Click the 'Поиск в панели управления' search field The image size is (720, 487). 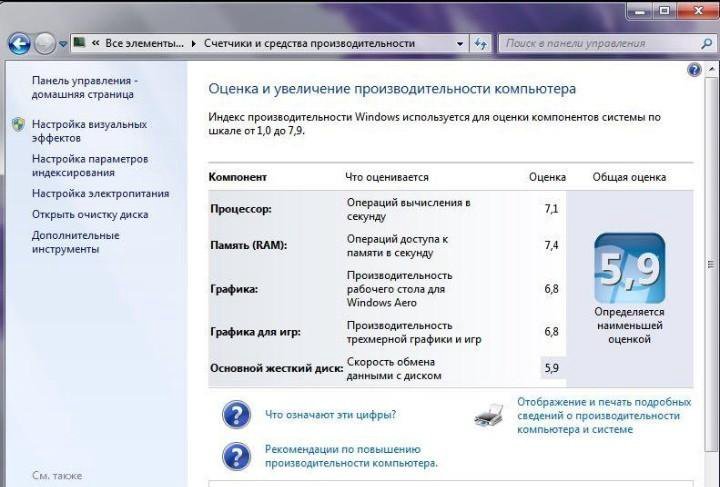tap(590, 44)
